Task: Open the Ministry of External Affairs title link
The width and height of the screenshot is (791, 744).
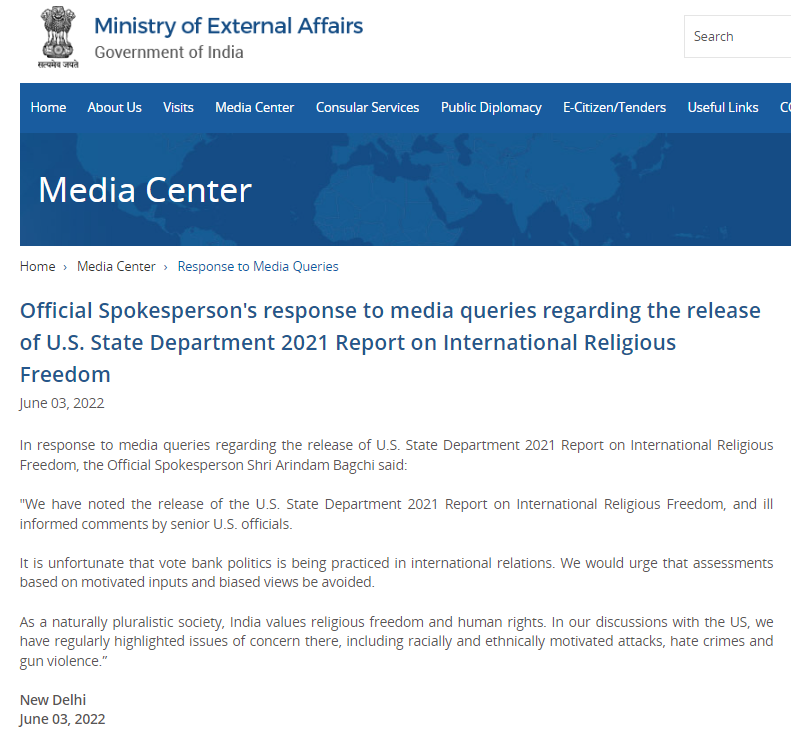Action: click(x=229, y=26)
